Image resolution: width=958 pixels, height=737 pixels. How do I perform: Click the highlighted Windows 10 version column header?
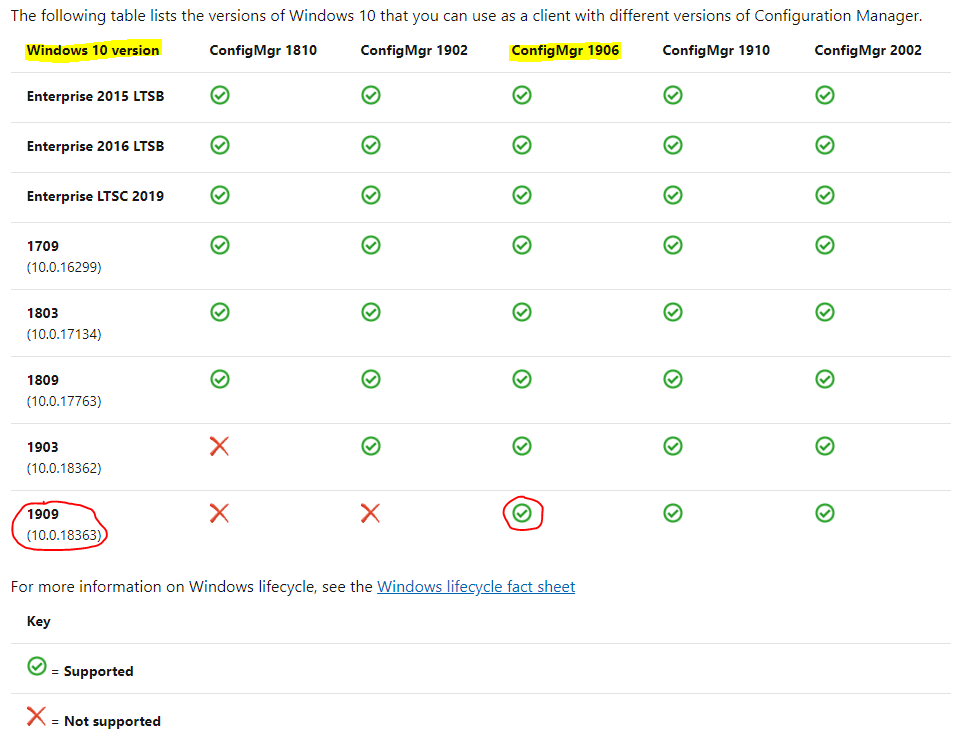click(x=93, y=51)
